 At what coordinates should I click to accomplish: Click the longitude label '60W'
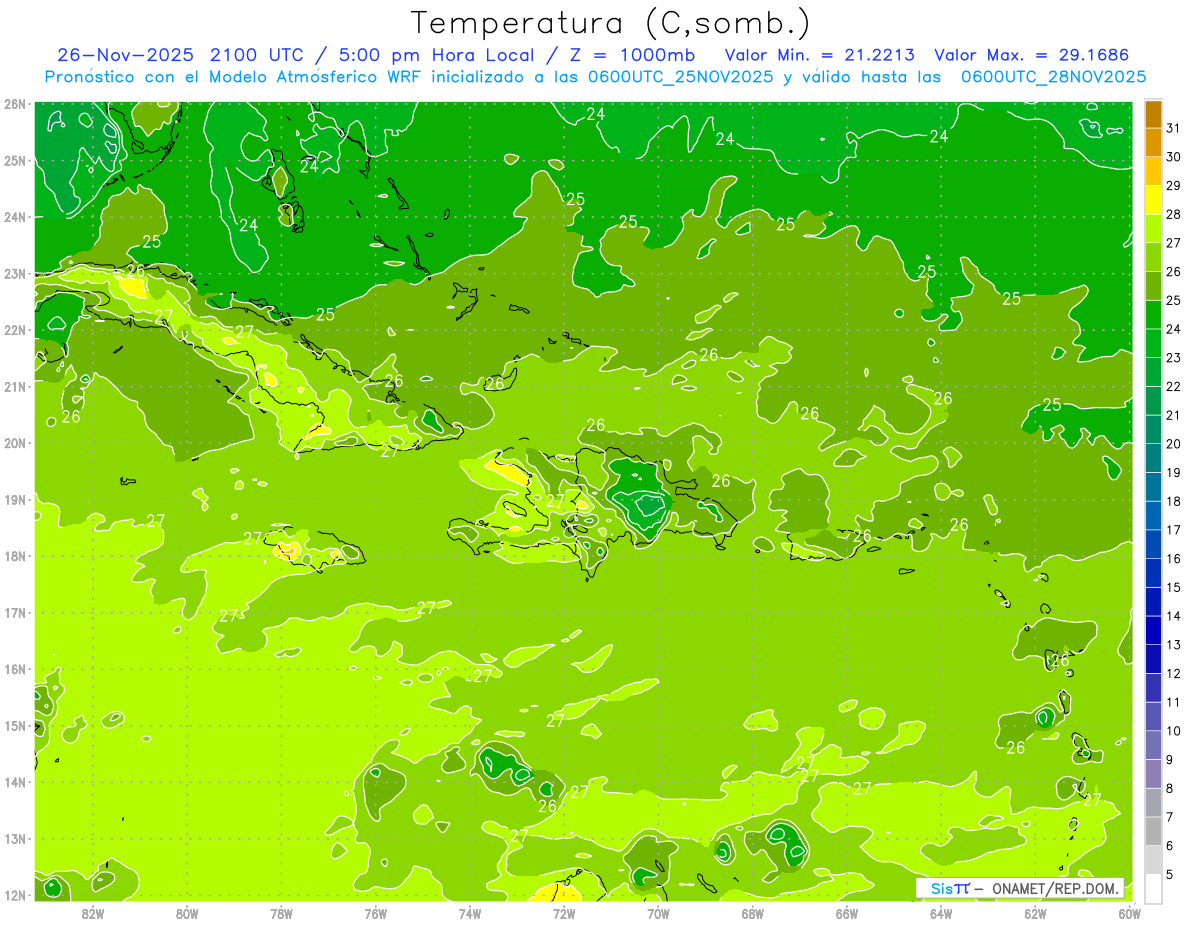tap(1130, 913)
